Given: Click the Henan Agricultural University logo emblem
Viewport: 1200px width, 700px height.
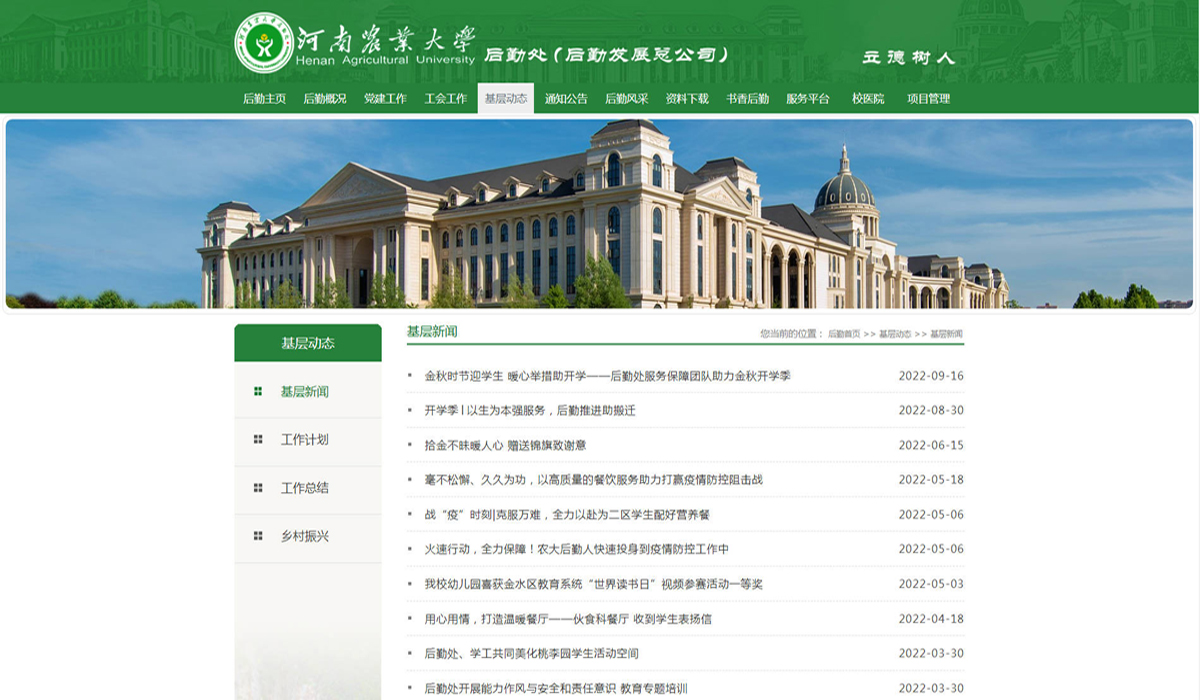Looking at the screenshot, I should coord(263,42).
